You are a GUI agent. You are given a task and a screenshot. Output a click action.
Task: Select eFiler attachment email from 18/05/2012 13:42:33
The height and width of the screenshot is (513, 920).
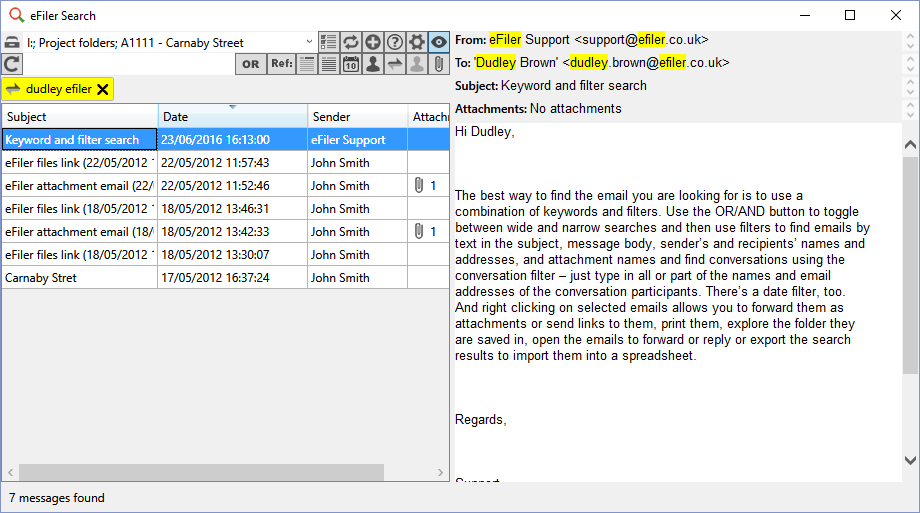coord(226,232)
